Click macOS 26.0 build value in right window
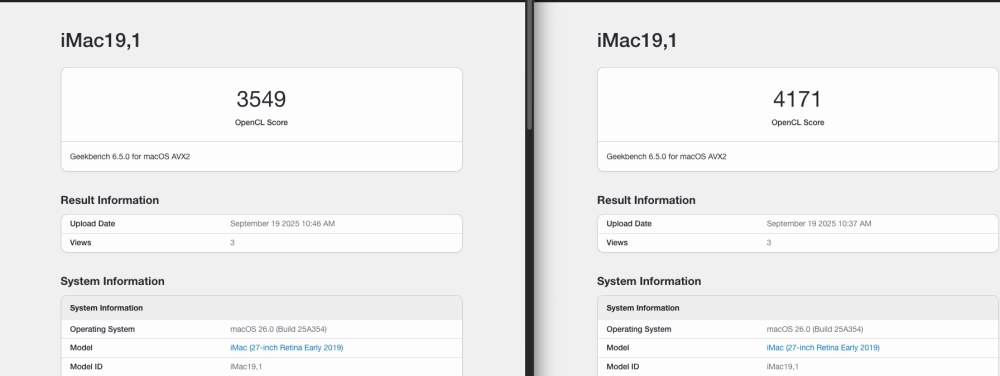 (x=815, y=329)
